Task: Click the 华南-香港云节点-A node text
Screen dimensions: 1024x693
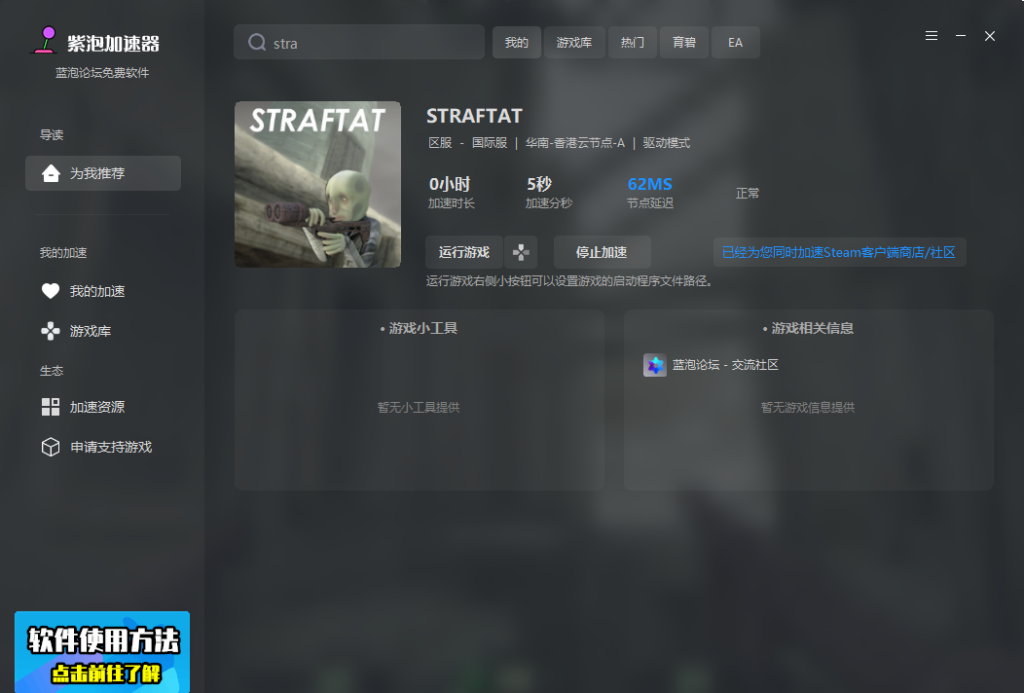Action: point(575,142)
